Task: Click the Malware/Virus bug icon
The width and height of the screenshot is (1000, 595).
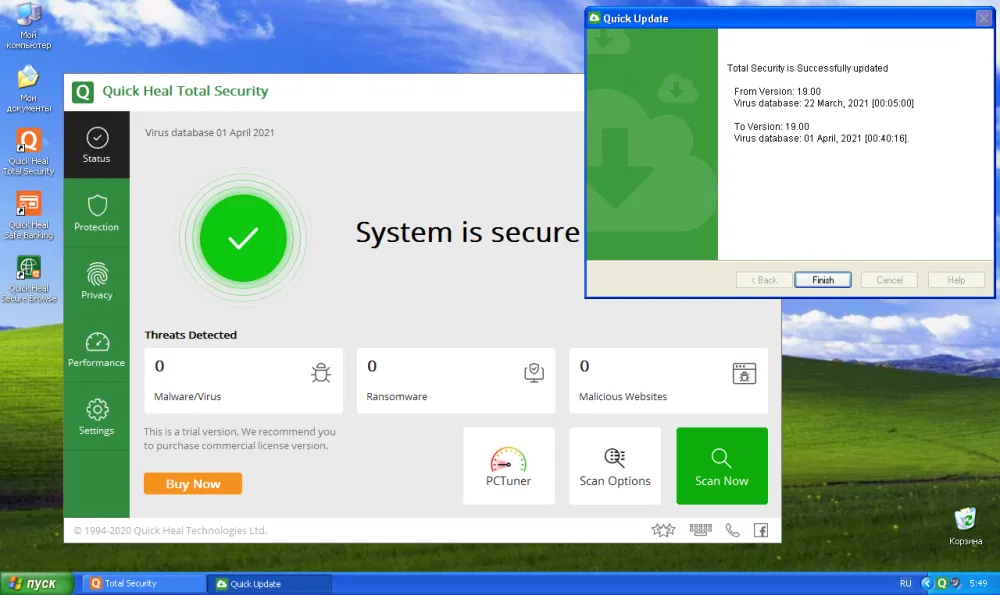Action: coord(321,372)
